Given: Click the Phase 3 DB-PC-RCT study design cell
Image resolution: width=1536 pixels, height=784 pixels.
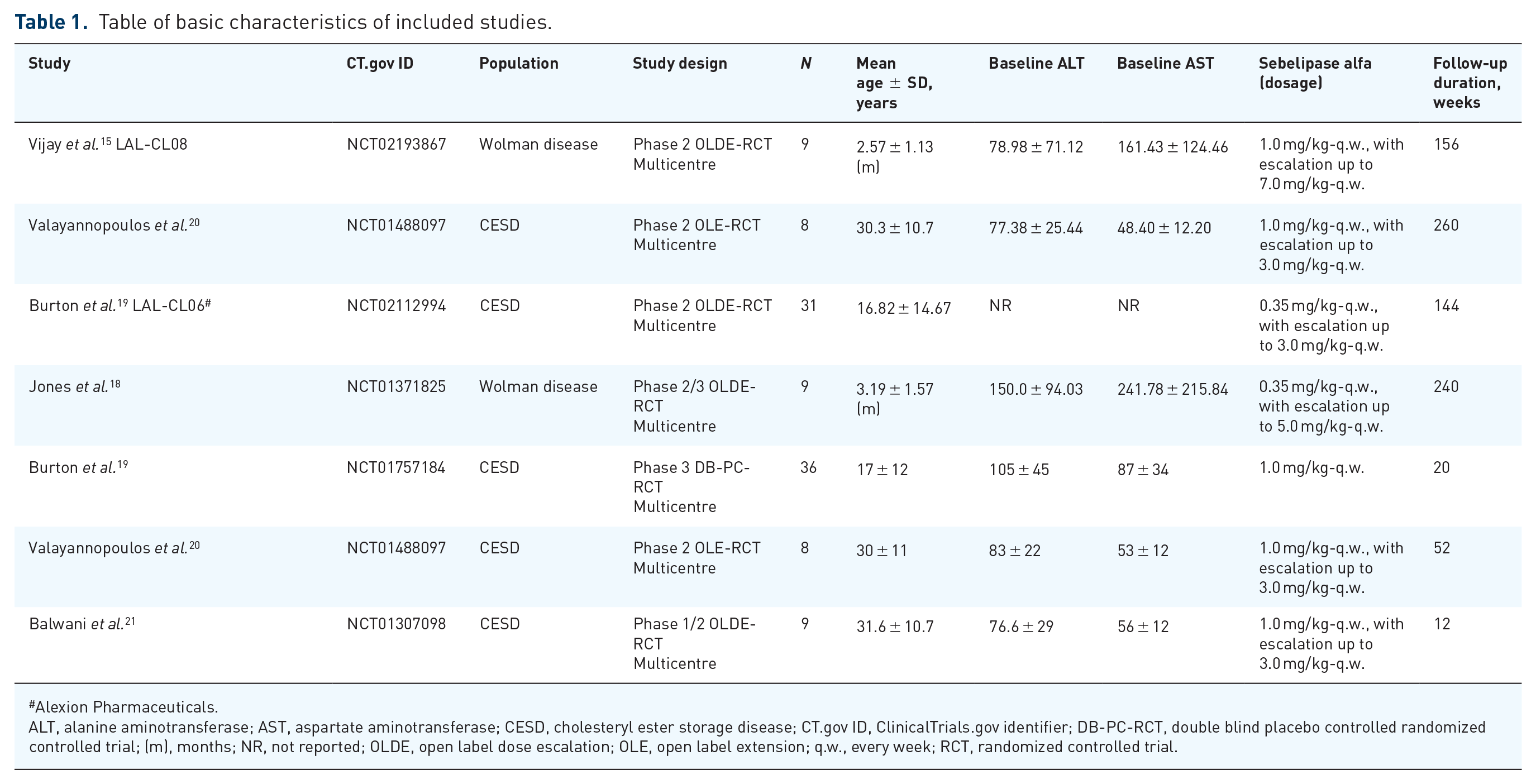Looking at the screenshot, I should point(691,487).
